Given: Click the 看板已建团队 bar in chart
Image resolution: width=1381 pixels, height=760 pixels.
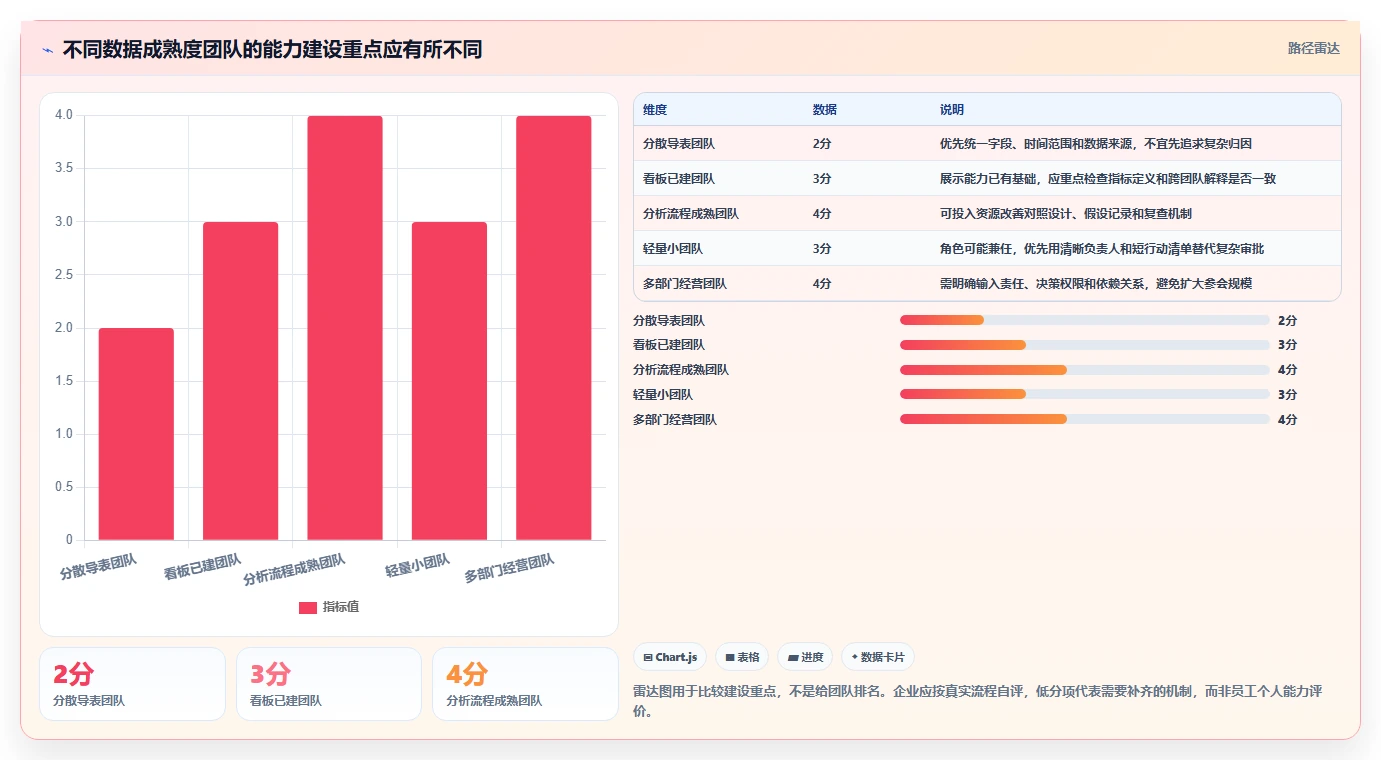Looking at the screenshot, I should pos(240,381).
